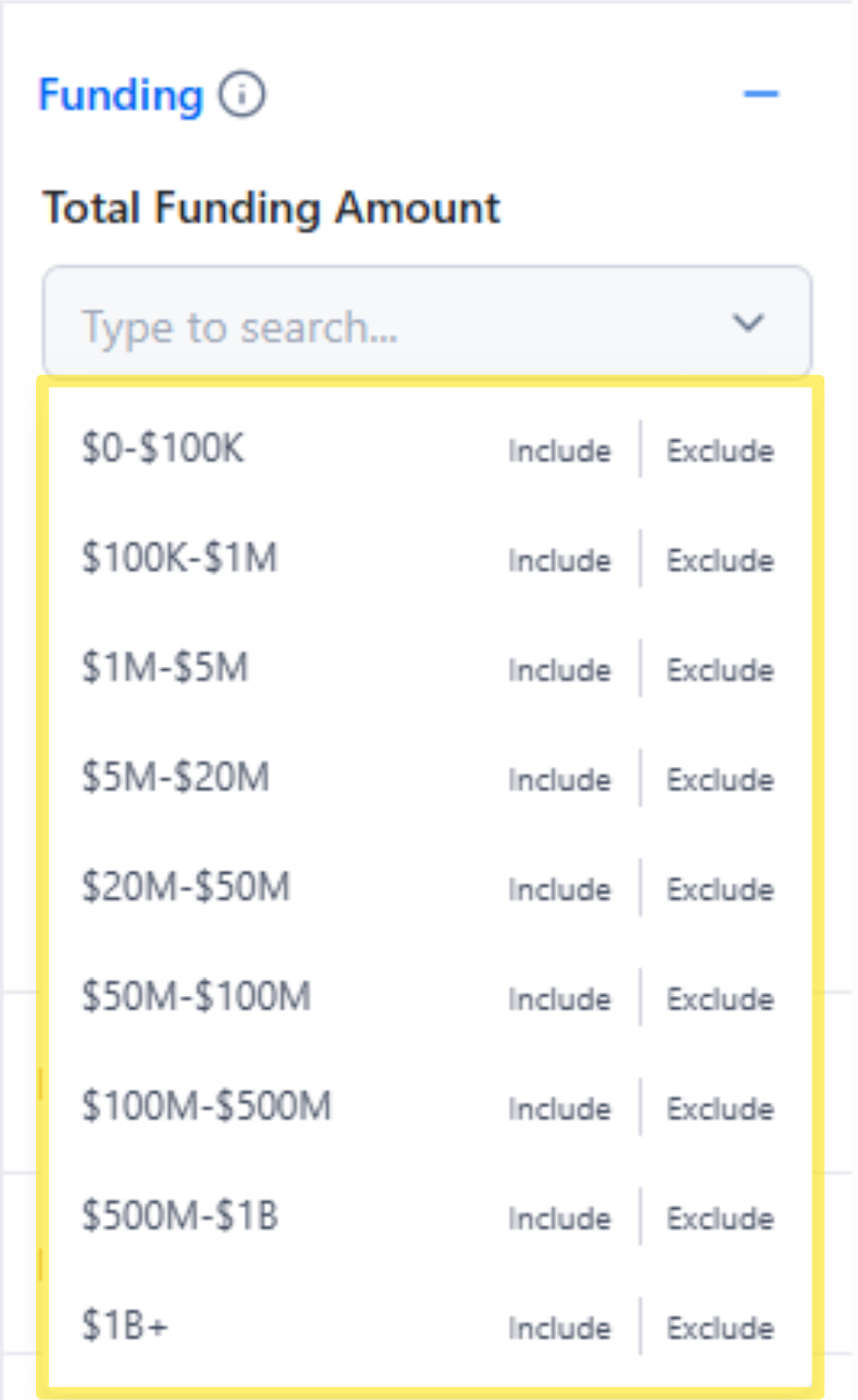Exclude the $20M-$50M funding range

(x=720, y=890)
